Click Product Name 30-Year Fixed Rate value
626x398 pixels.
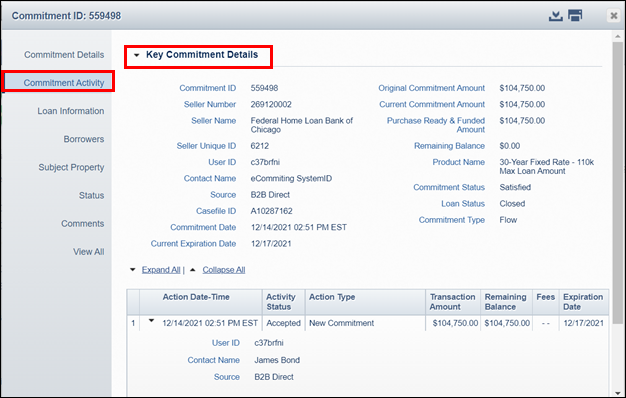[x=547, y=166]
